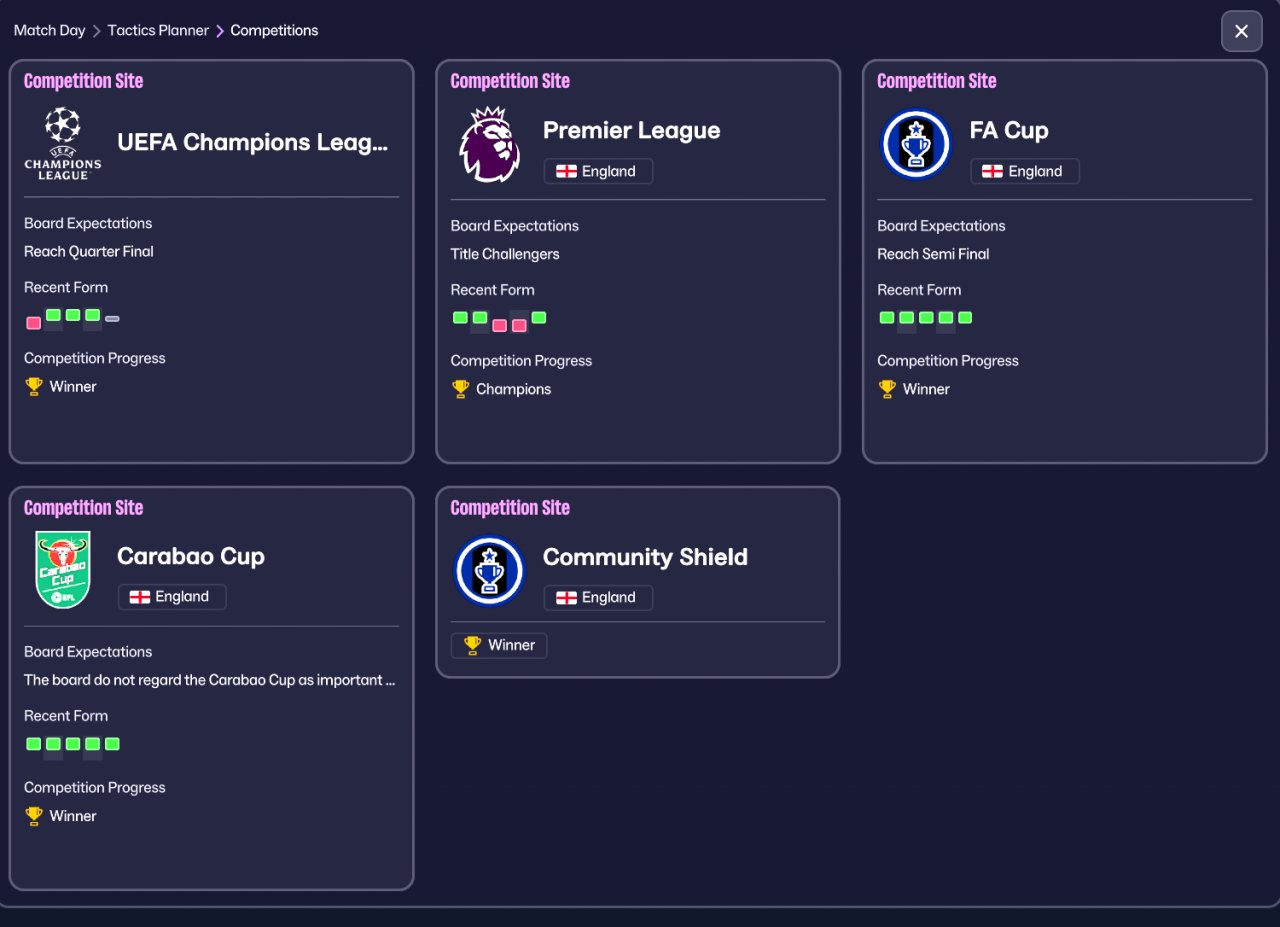This screenshot has height=927, width=1280.
Task: Click 'Recent Form' label in Carabao Cup card
Action: [66, 716]
